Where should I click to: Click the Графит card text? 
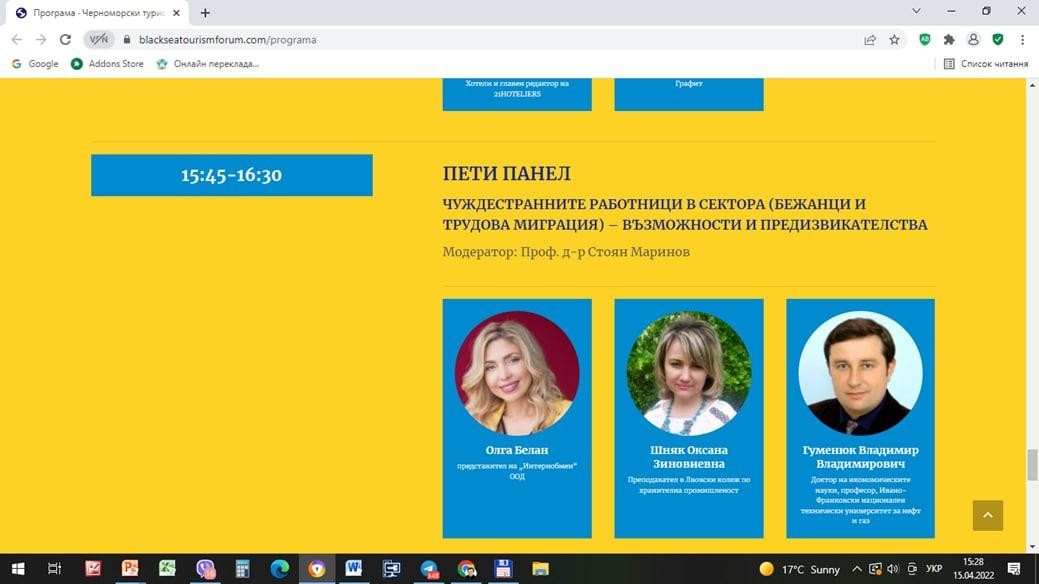pyautogui.click(x=688, y=84)
